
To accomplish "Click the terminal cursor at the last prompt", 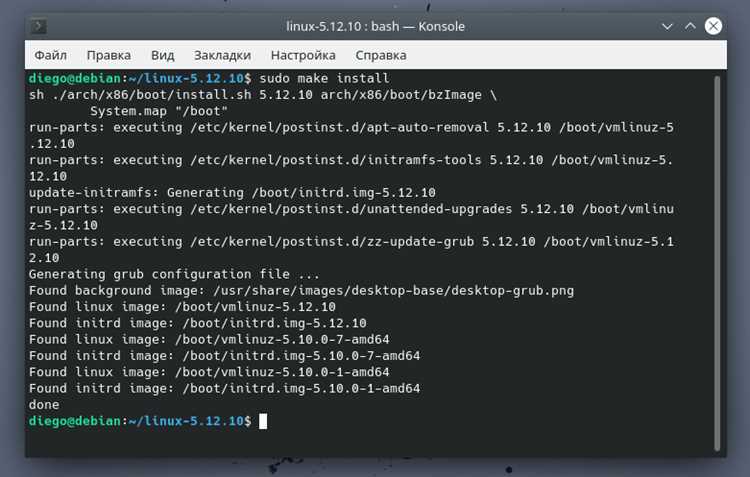I will tap(263, 421).
